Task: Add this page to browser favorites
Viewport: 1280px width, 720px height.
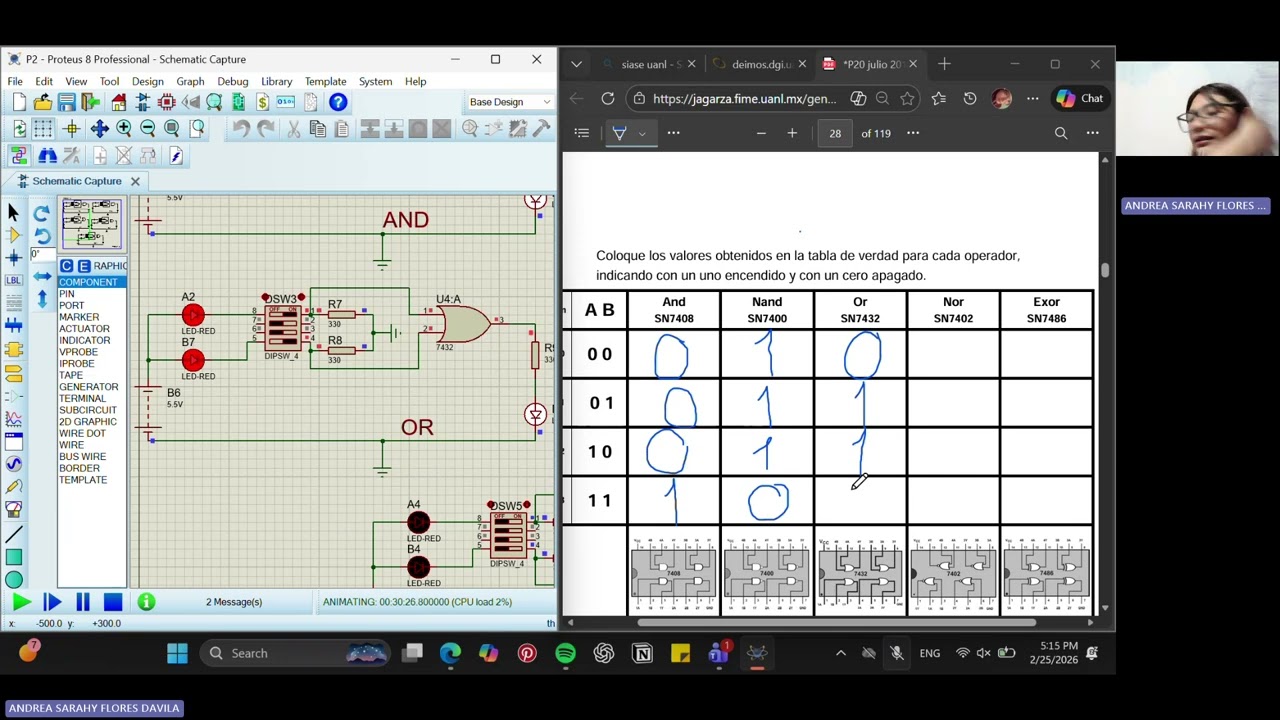Action: 907,98
